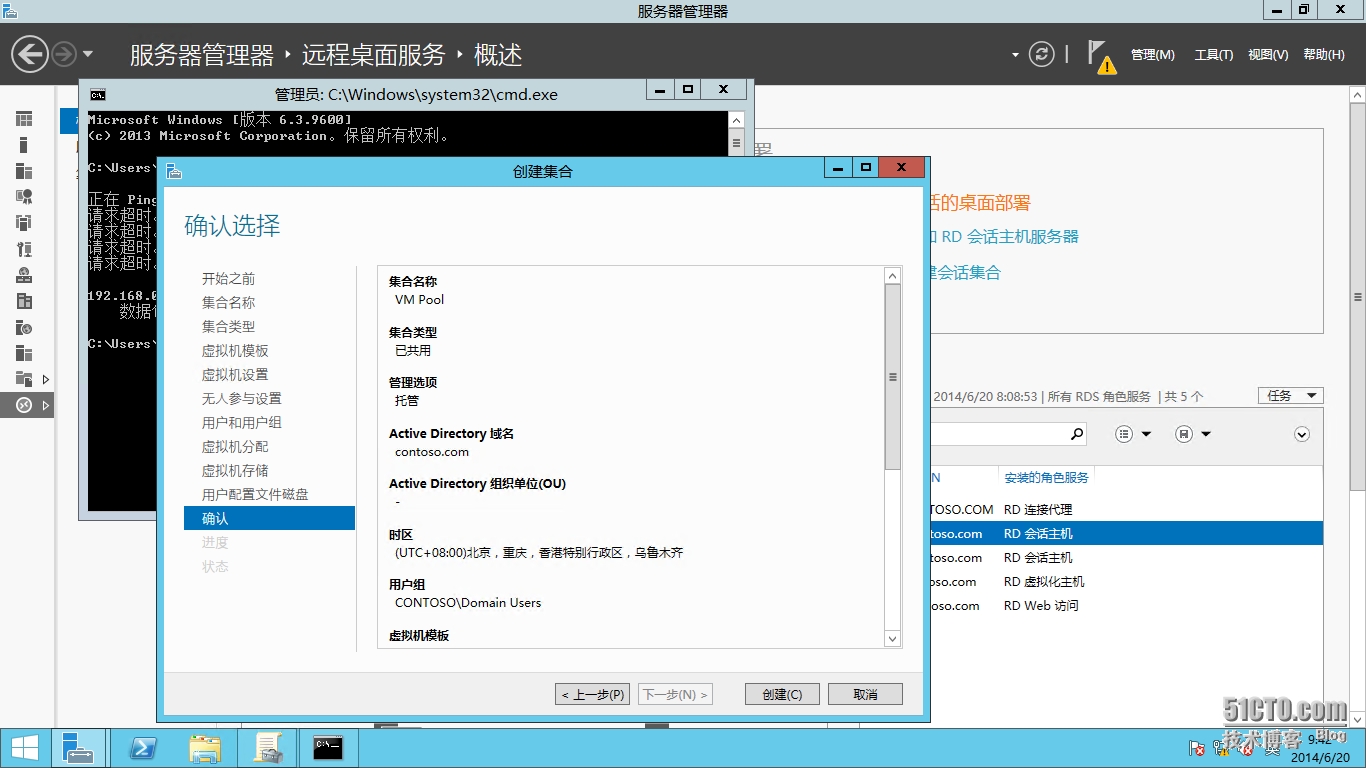Open the 帮助(H) menu

(x=1324, y=55)
